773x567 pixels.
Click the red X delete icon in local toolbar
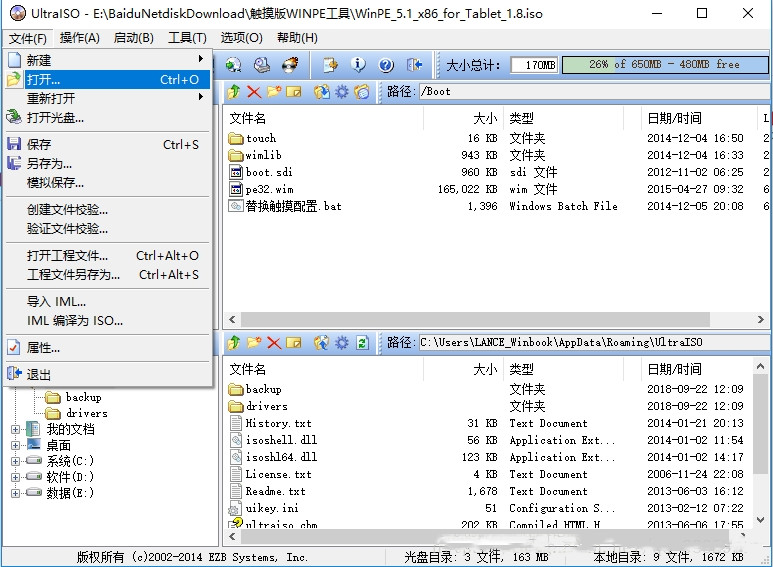click(x=274, y=342)
